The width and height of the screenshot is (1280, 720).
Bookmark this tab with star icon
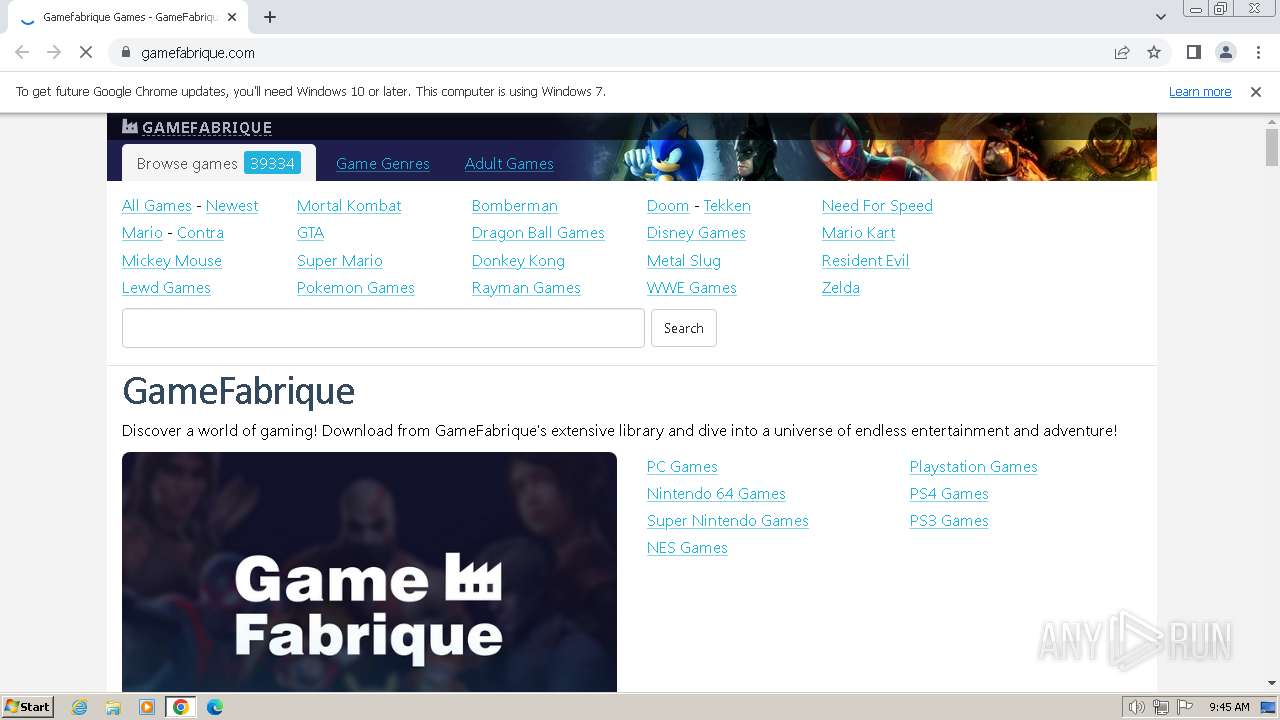[x=1154, y=52]
